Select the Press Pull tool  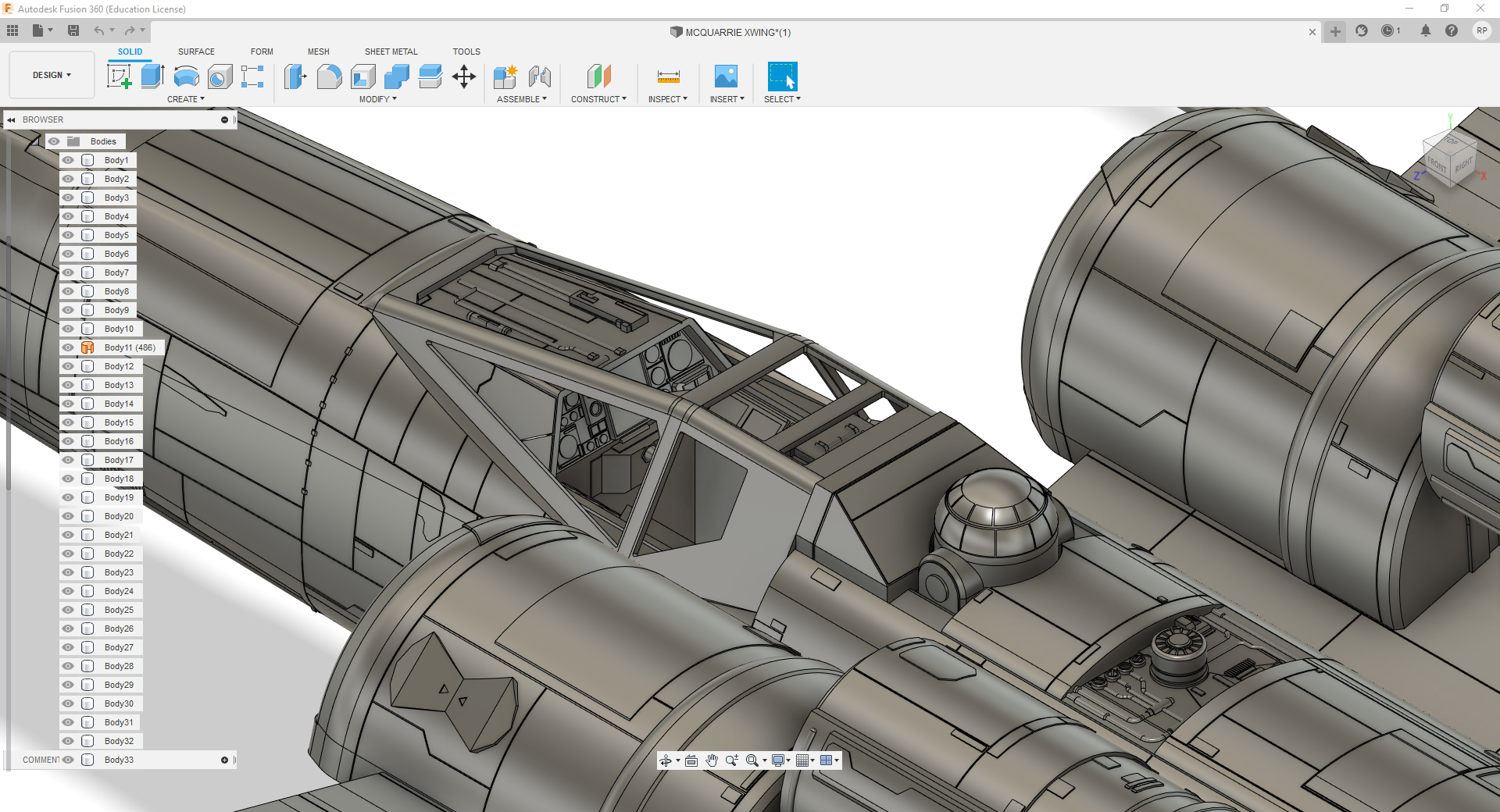pyautogui.click(x=295, y=77)
